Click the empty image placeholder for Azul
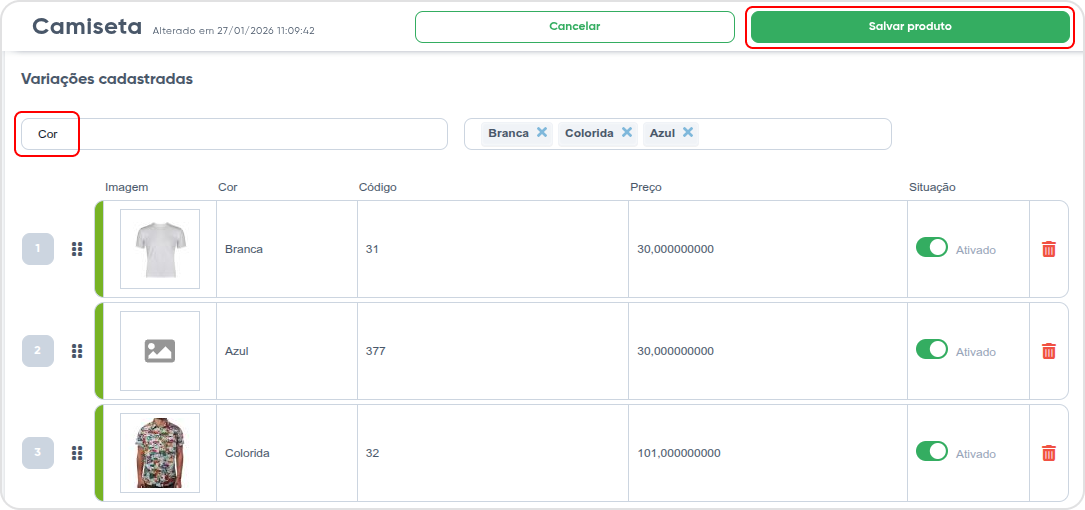1085x510 pixels. coord(160,351)
